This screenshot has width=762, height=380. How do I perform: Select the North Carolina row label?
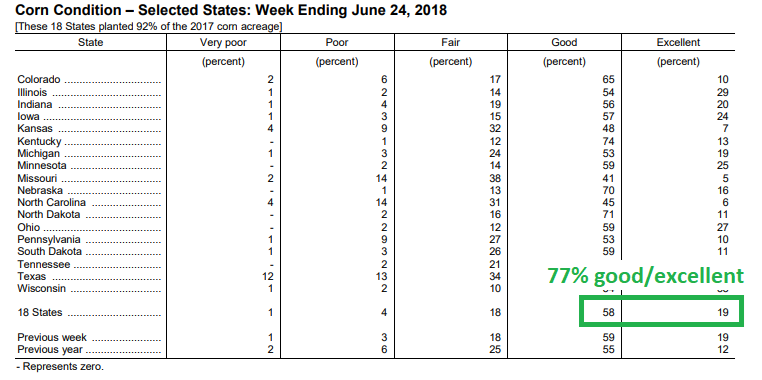(52, 202)
